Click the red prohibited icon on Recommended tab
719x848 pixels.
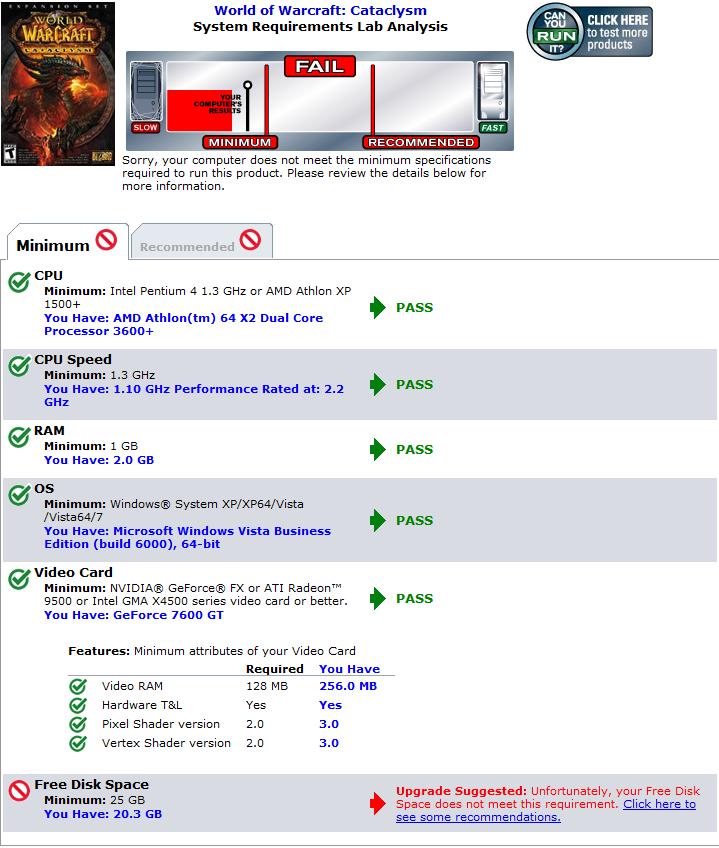pyautogui.click(x=250, y=240)
